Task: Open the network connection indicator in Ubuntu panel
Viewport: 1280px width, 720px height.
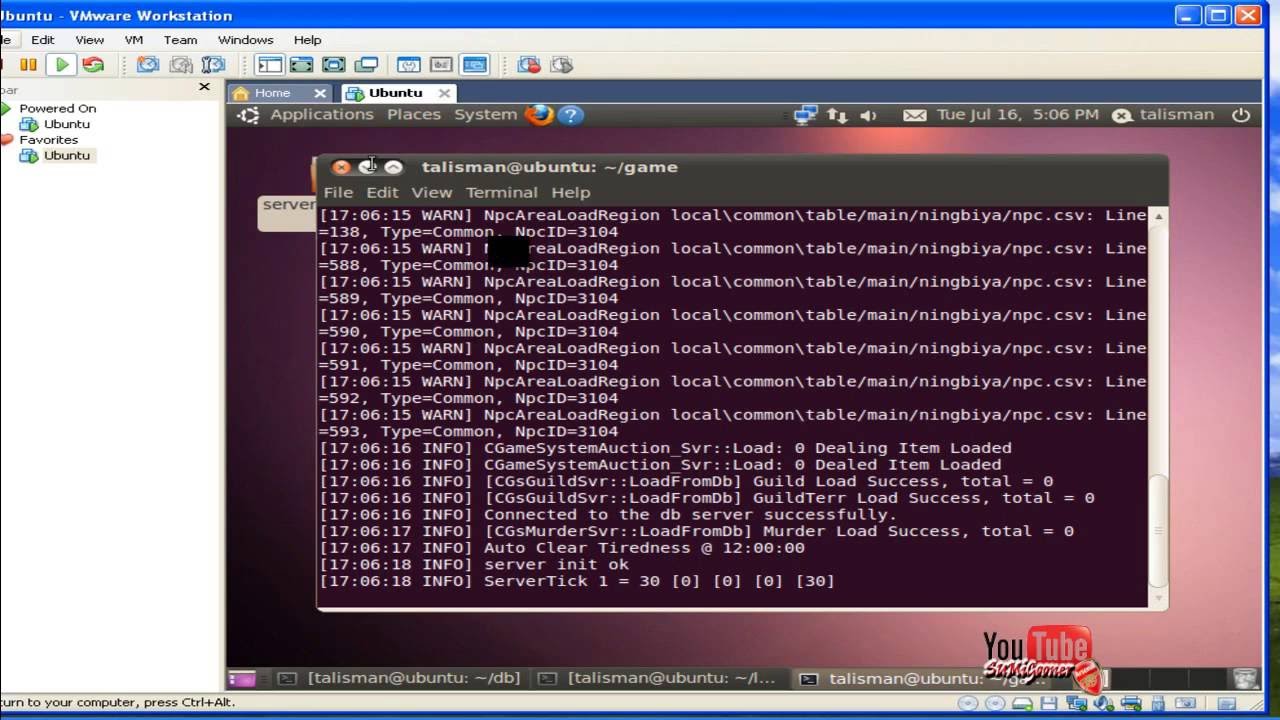Action: click(805, 115)
